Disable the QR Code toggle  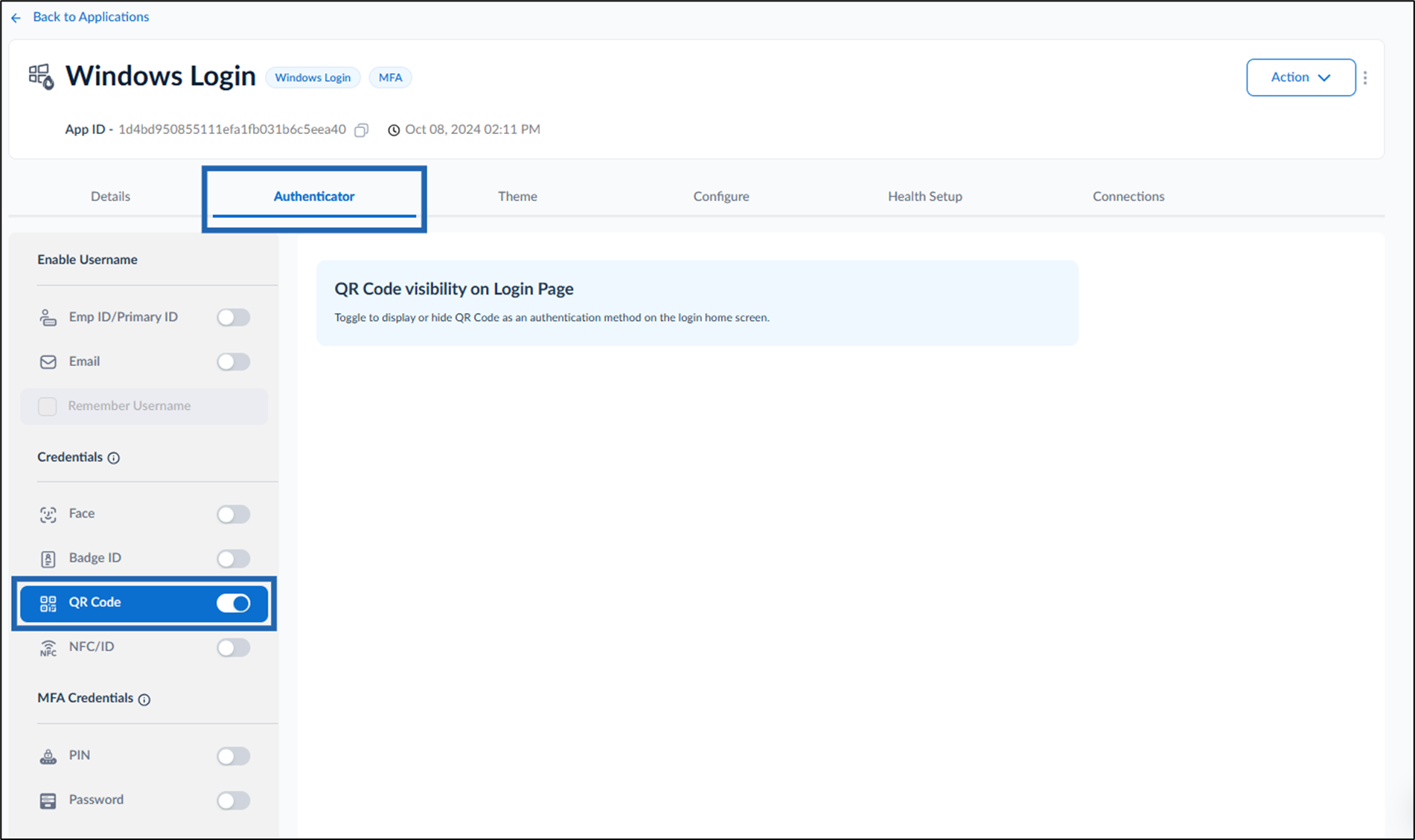pyautogui.click(x=234, y=603)
